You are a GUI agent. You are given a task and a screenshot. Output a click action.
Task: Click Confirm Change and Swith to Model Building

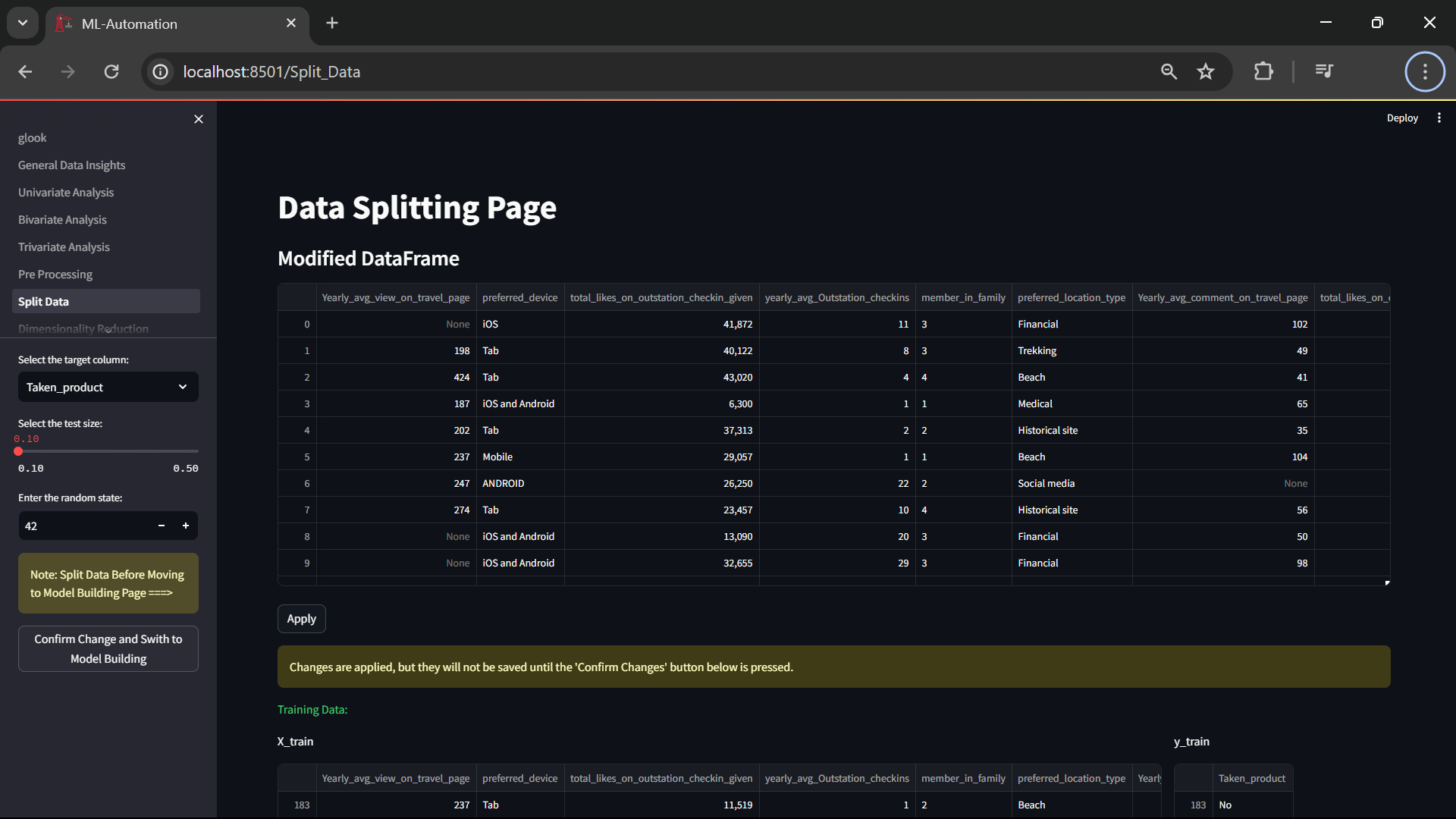click(108, 648)
